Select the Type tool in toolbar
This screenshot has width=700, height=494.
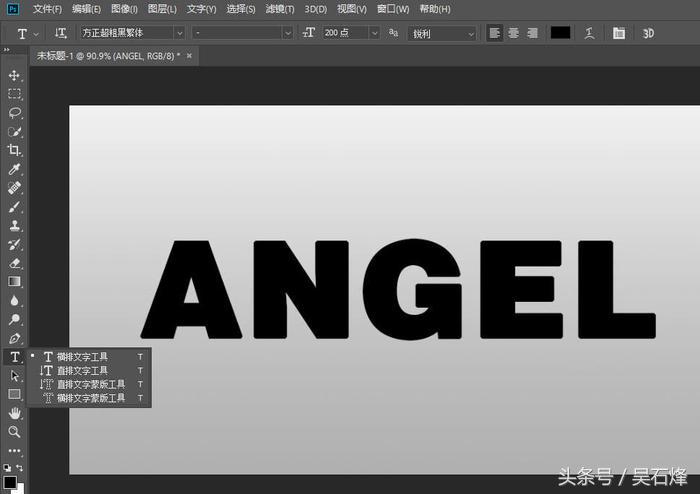coord(14,357)
